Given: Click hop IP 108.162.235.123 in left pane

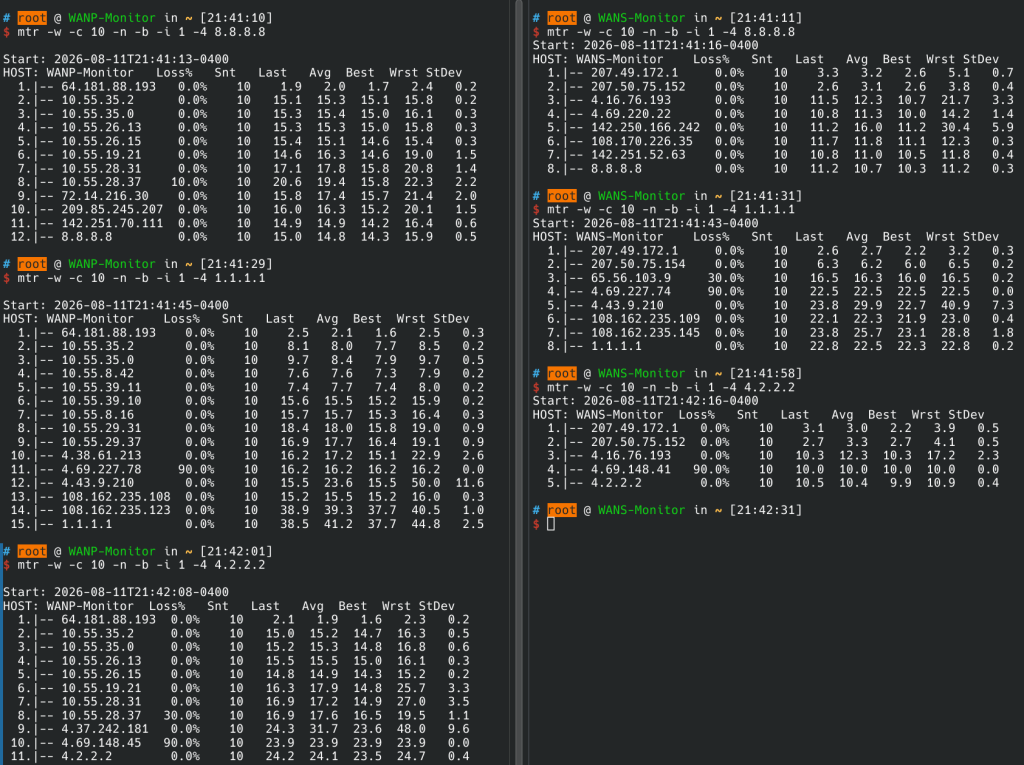Looking at the screenshot, I should tap(116, 510).
